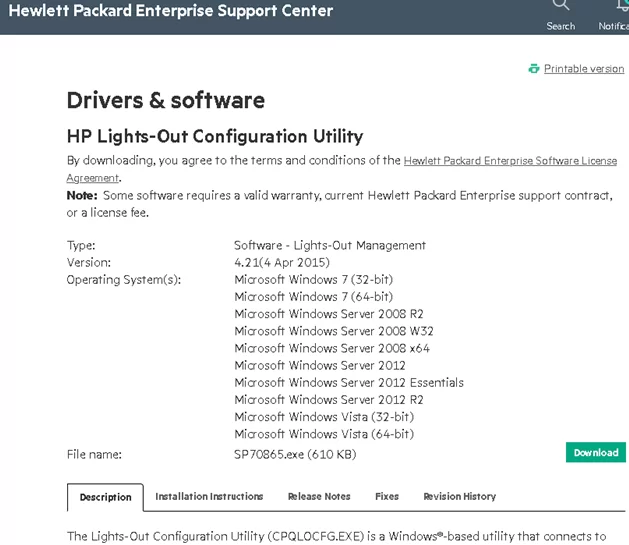
Task: Open the Printable version link
Action: [x=583, y=69]
